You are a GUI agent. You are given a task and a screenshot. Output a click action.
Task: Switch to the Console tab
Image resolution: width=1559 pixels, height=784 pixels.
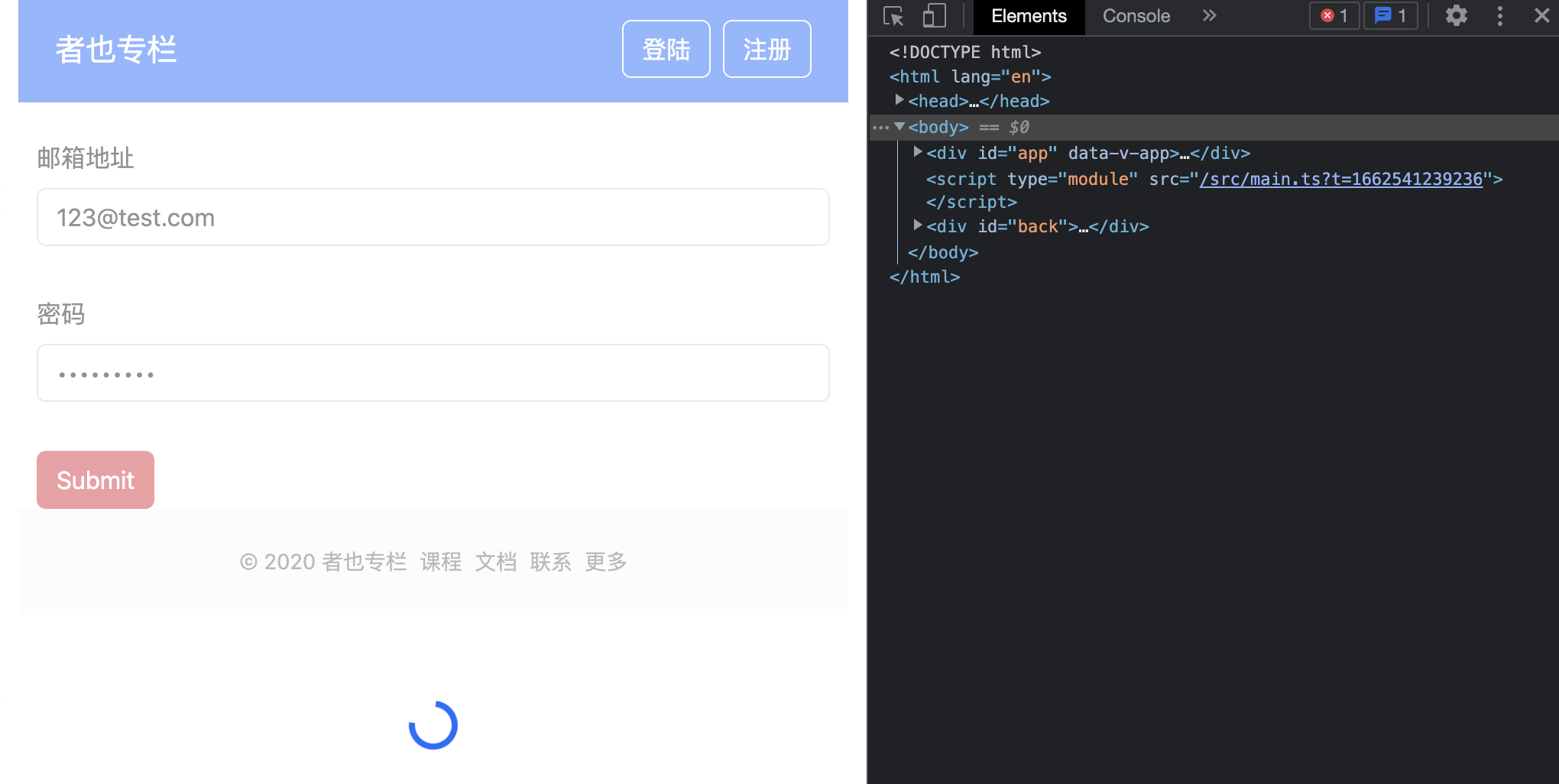pos(1136,15)
